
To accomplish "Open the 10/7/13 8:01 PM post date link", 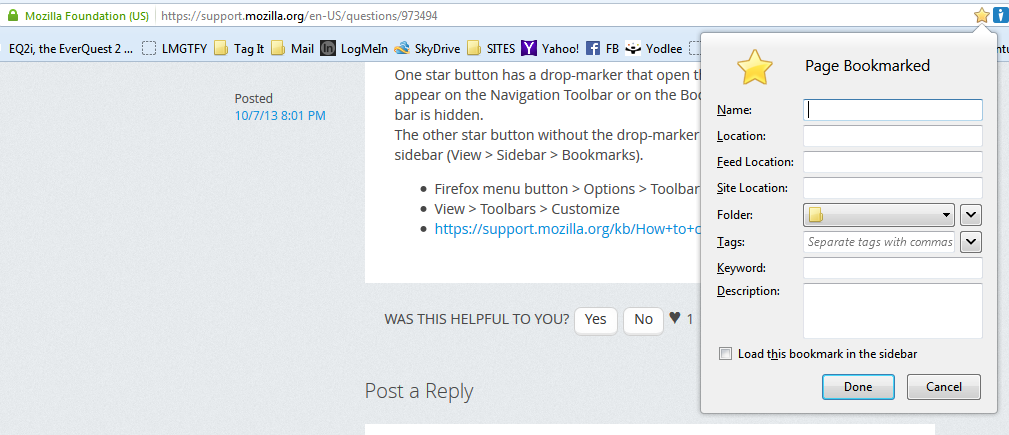I will click(x=280, y=116).
